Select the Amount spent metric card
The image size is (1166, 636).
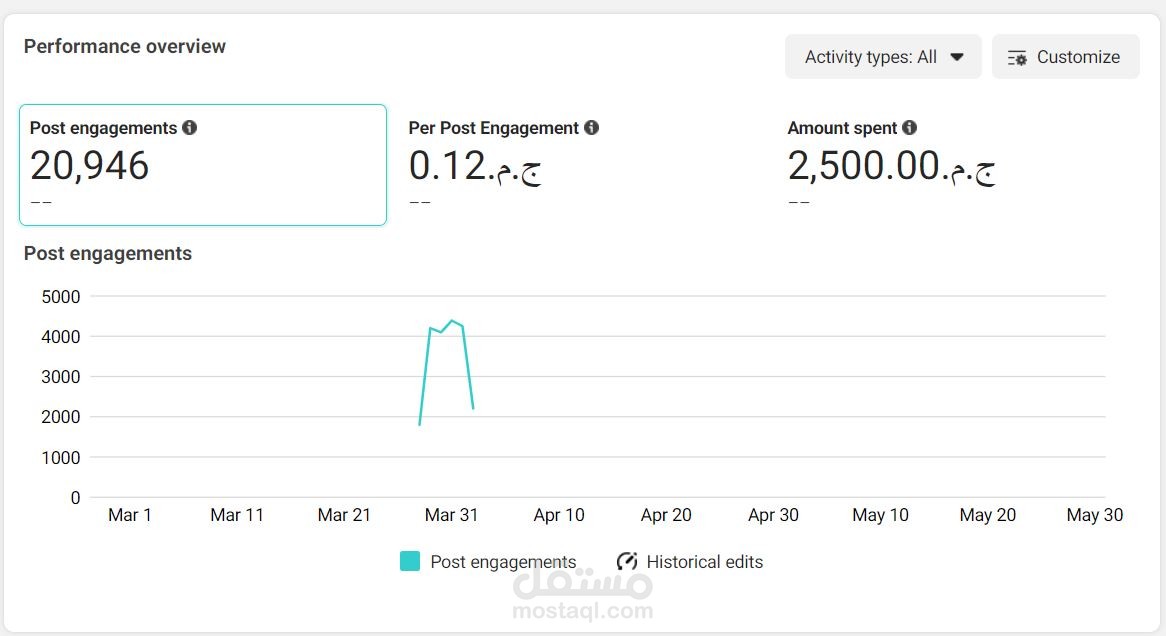(961, 165)
